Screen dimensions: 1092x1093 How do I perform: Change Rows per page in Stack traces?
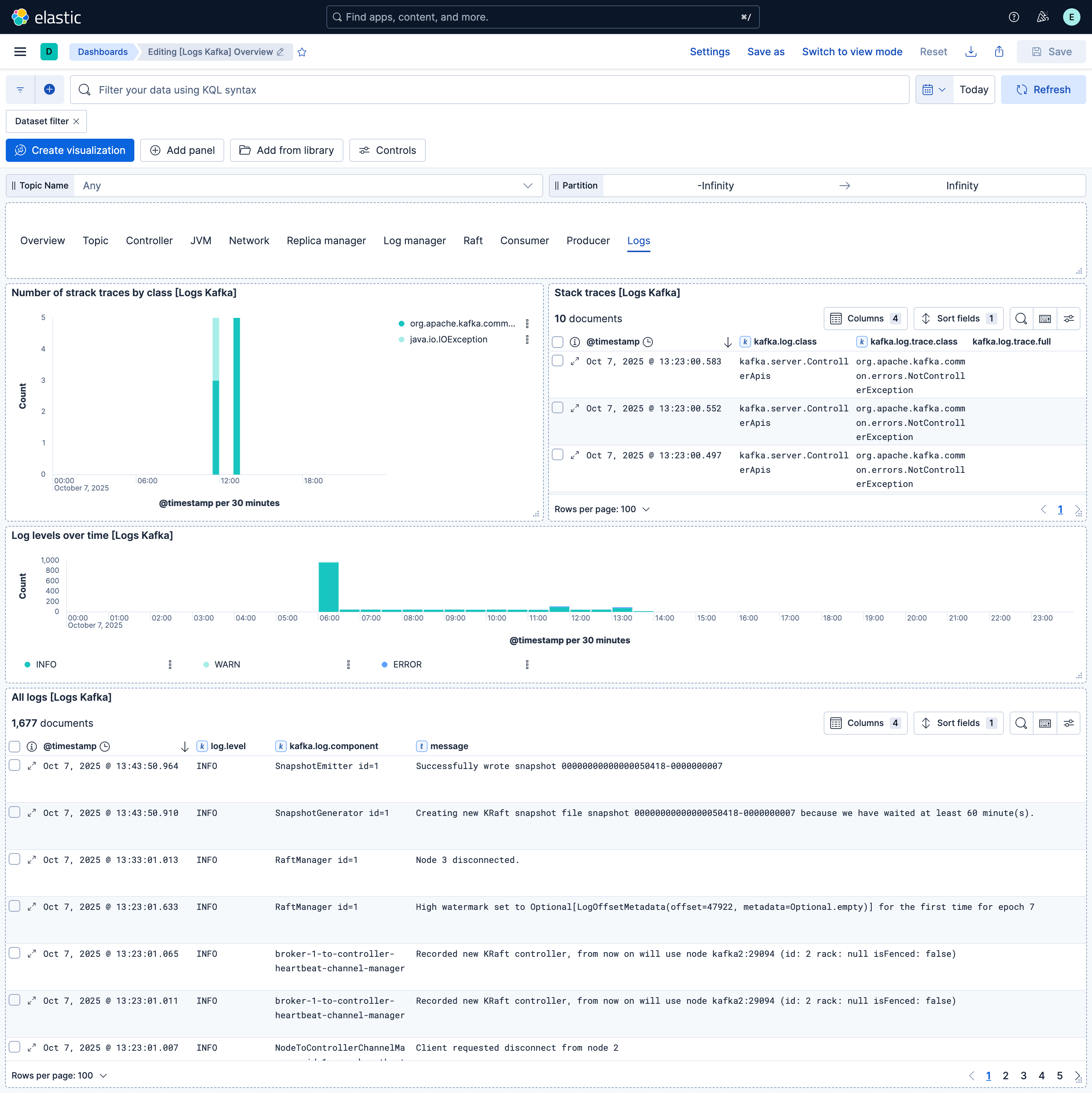click(x=602, y=509)
